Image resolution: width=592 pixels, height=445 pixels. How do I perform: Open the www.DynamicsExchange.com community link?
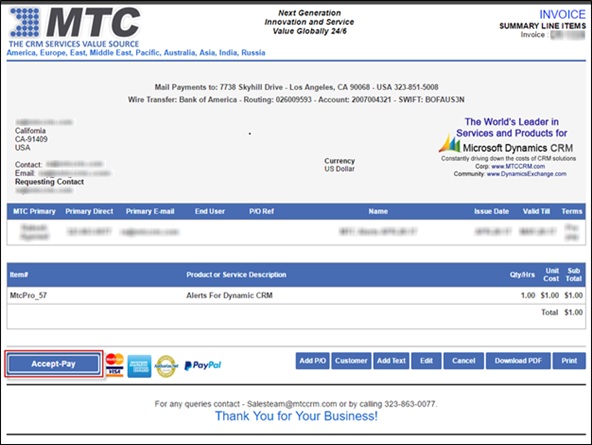point(526,174)
